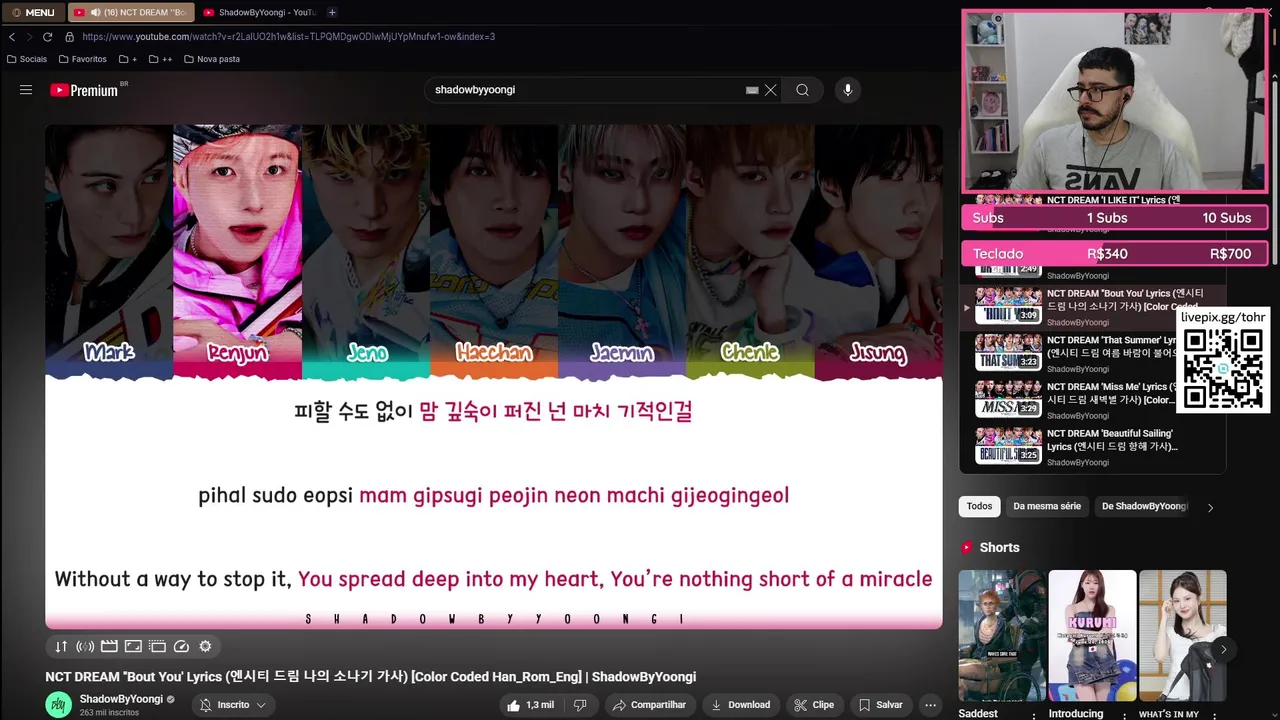Like the video with 1,3 mil
This screenshot has height=720, width=1280.
pos(530,705)
